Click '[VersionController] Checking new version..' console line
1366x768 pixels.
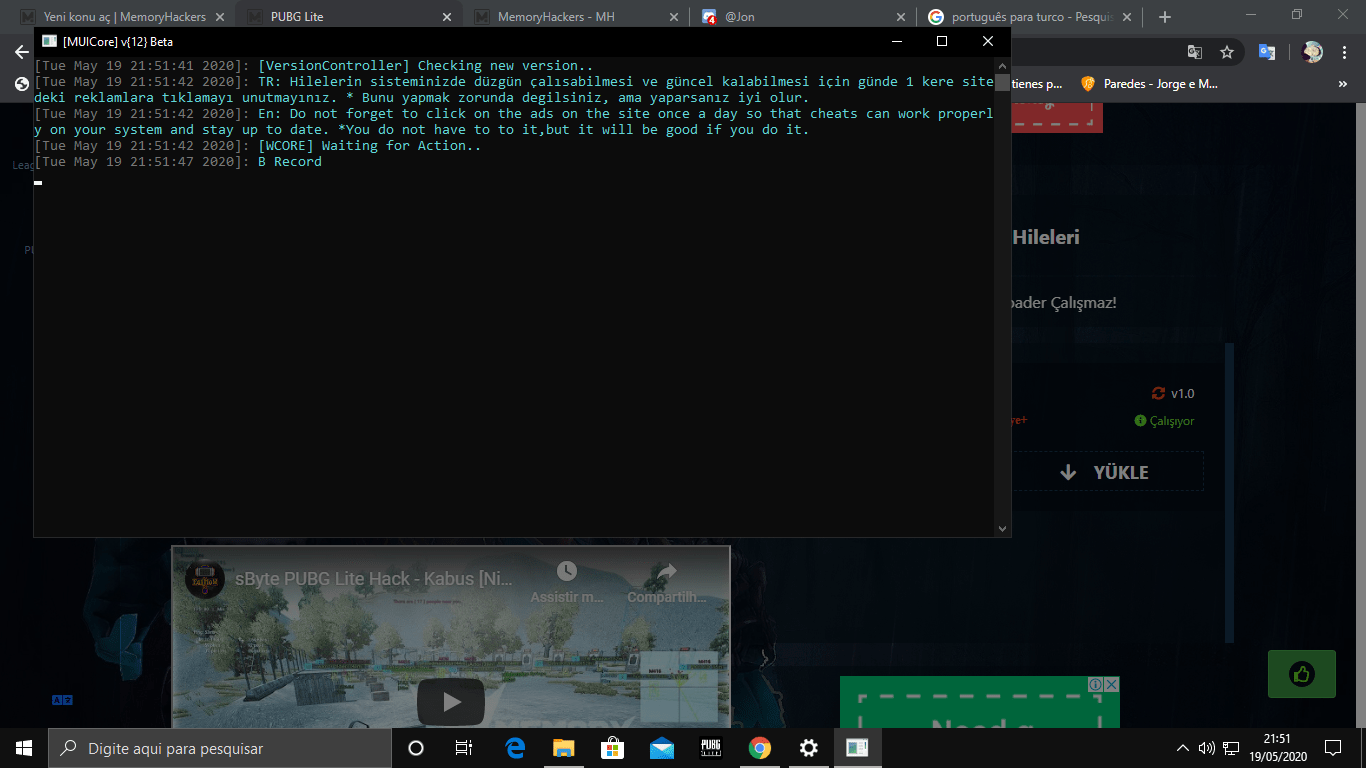point(425,66)
